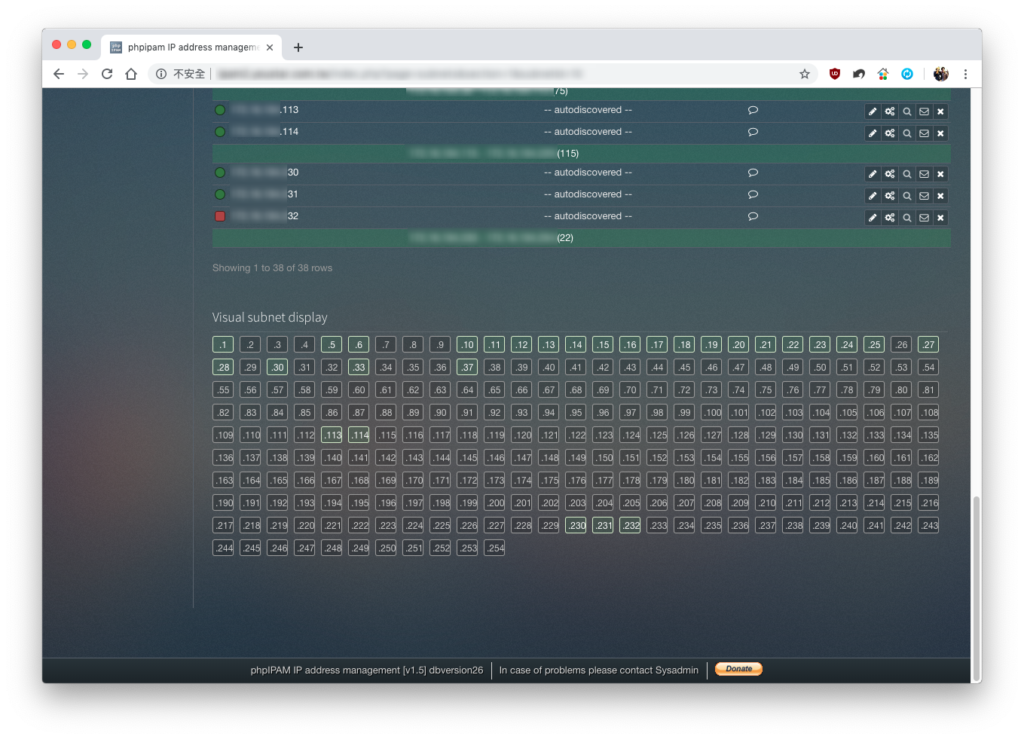
Task: Choose .6 in the visual subnet display
Action: 359,345
